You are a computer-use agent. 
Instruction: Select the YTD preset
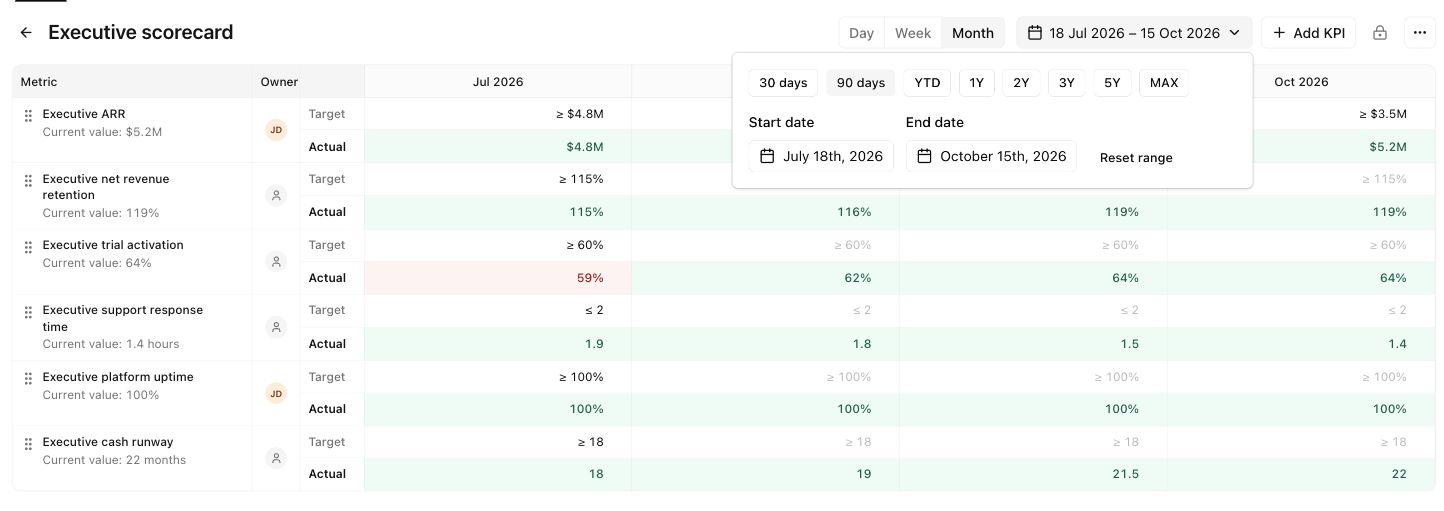pyautogui.click(x=927, y=83)
